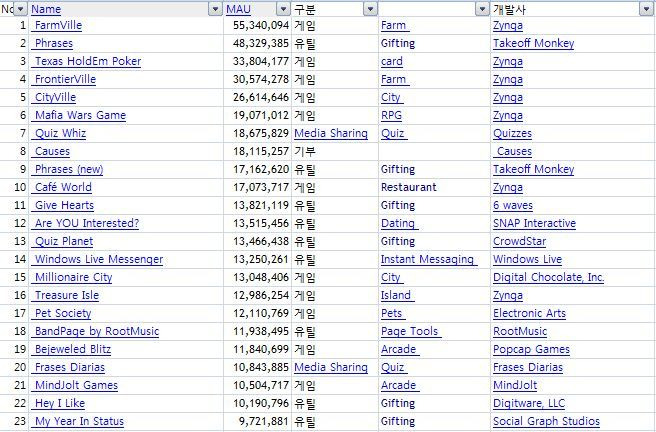Open the MindJolt Games link
This screenshot has height=432, width=656.
point(76,385)
